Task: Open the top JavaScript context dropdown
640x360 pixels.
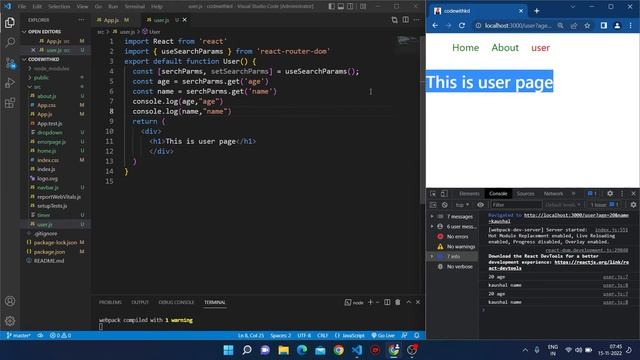Action: tap(462, 205)
